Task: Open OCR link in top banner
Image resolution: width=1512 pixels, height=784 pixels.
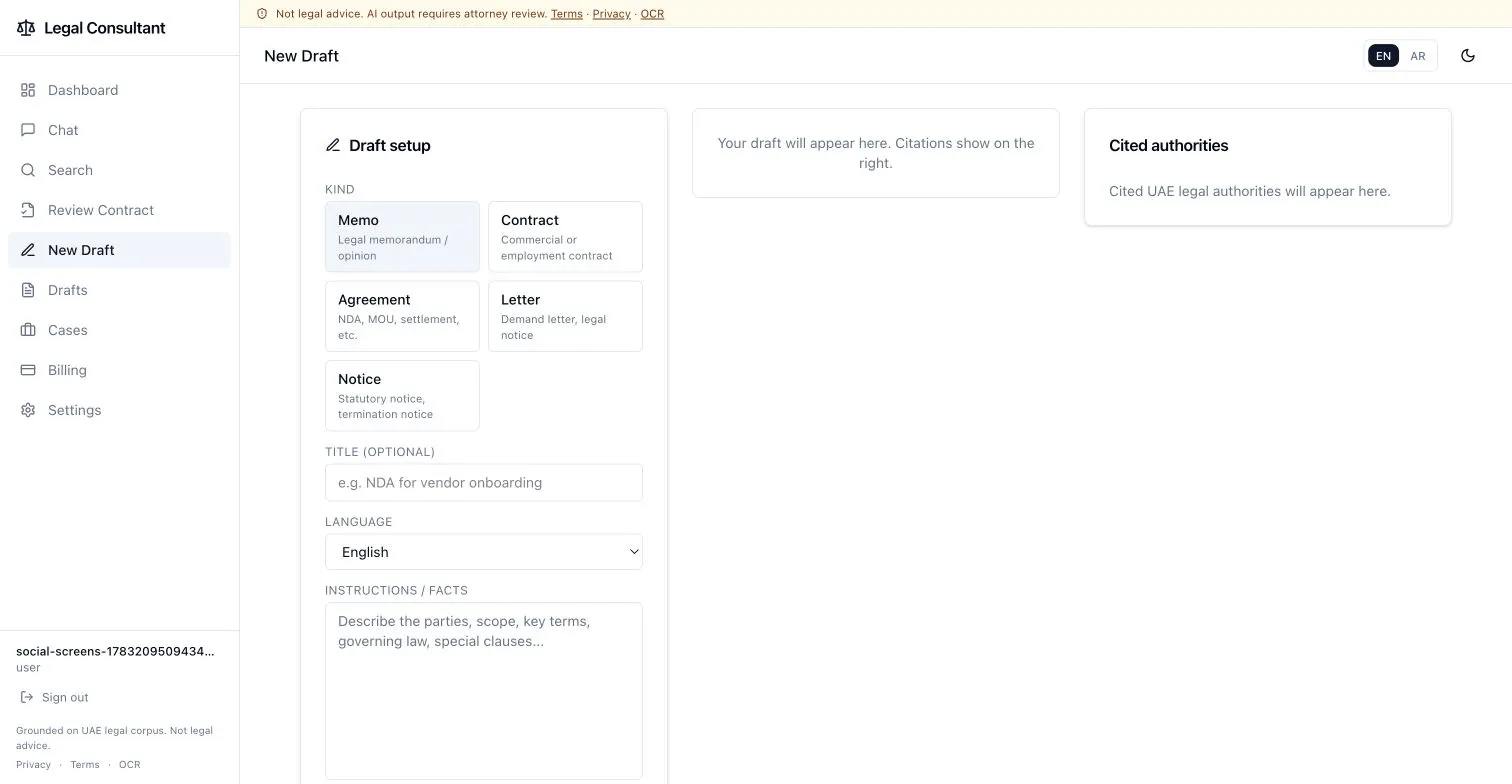Action: (x=652, y=14)
